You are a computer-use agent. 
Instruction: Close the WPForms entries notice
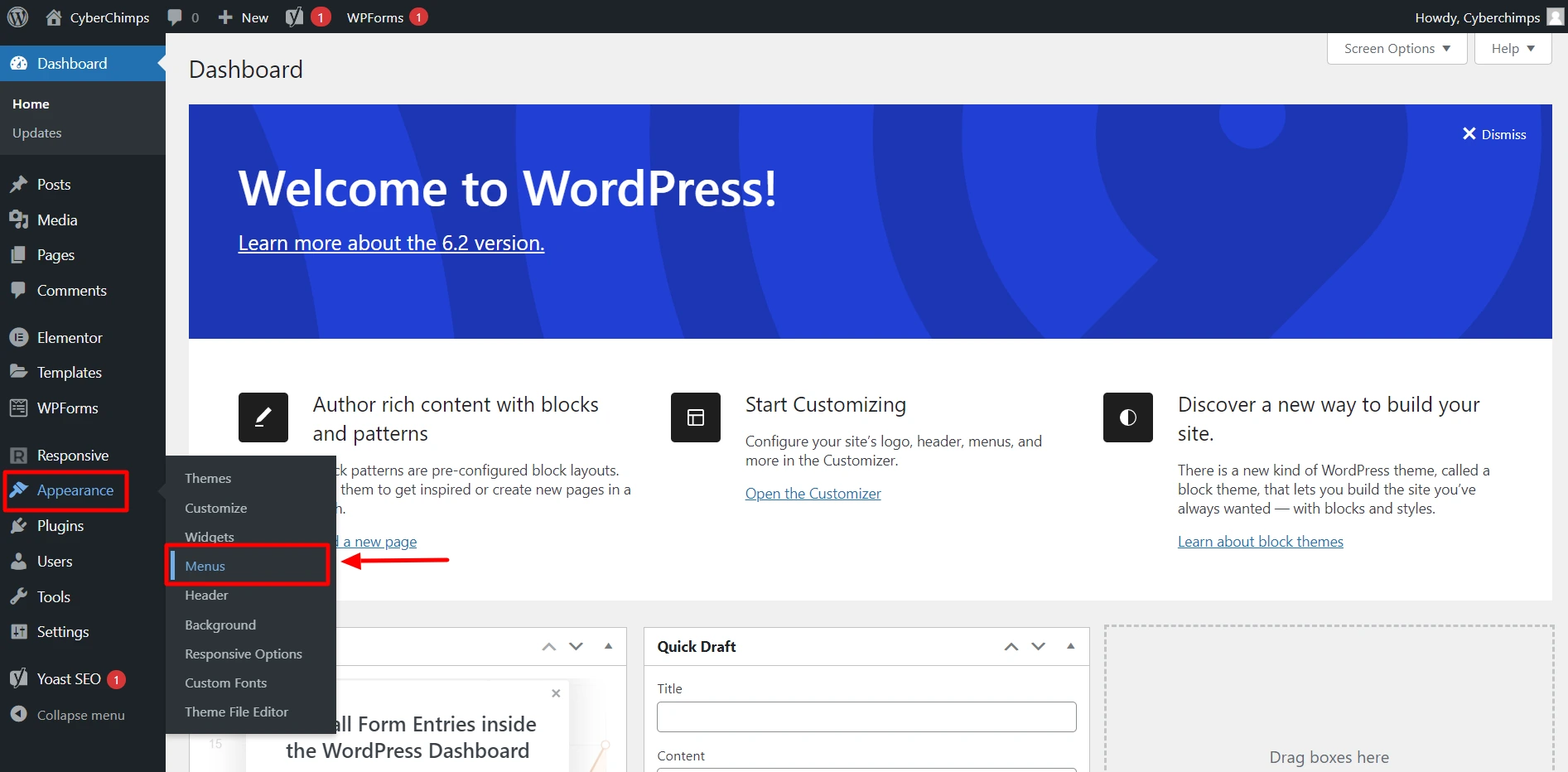(x=556, y=693)
